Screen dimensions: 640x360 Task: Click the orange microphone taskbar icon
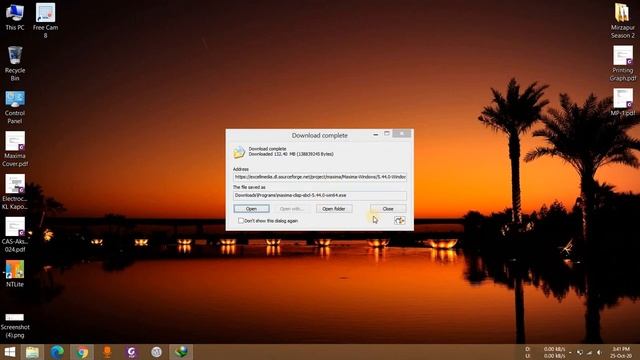[107, 352]
